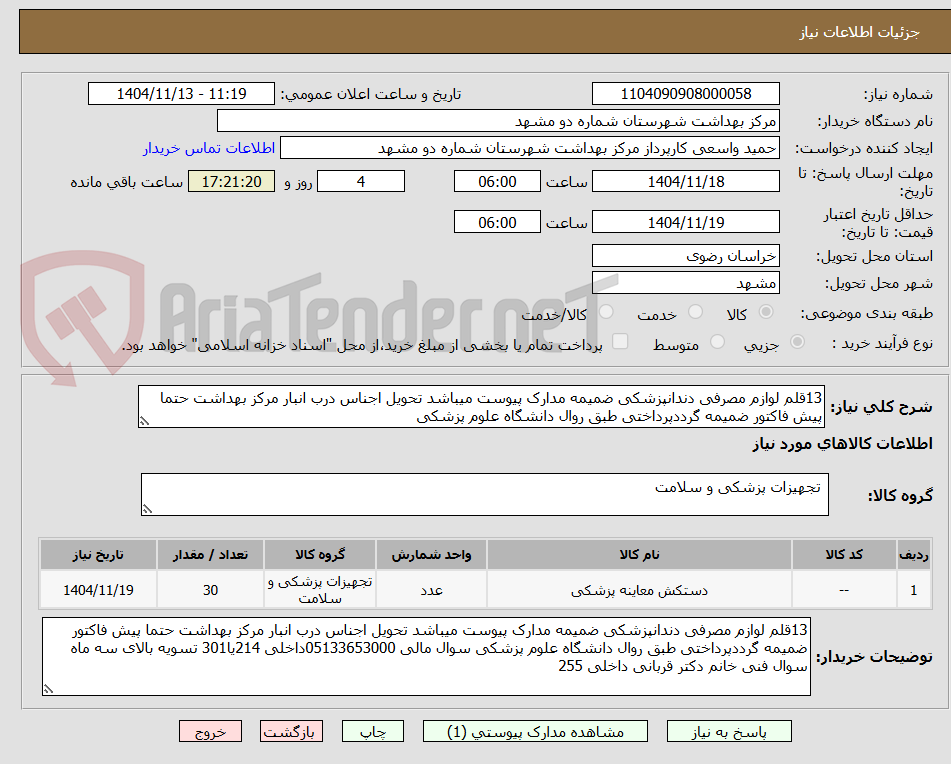Click the مشهد city field
This screenshot has height=764, width=951.
685,283
